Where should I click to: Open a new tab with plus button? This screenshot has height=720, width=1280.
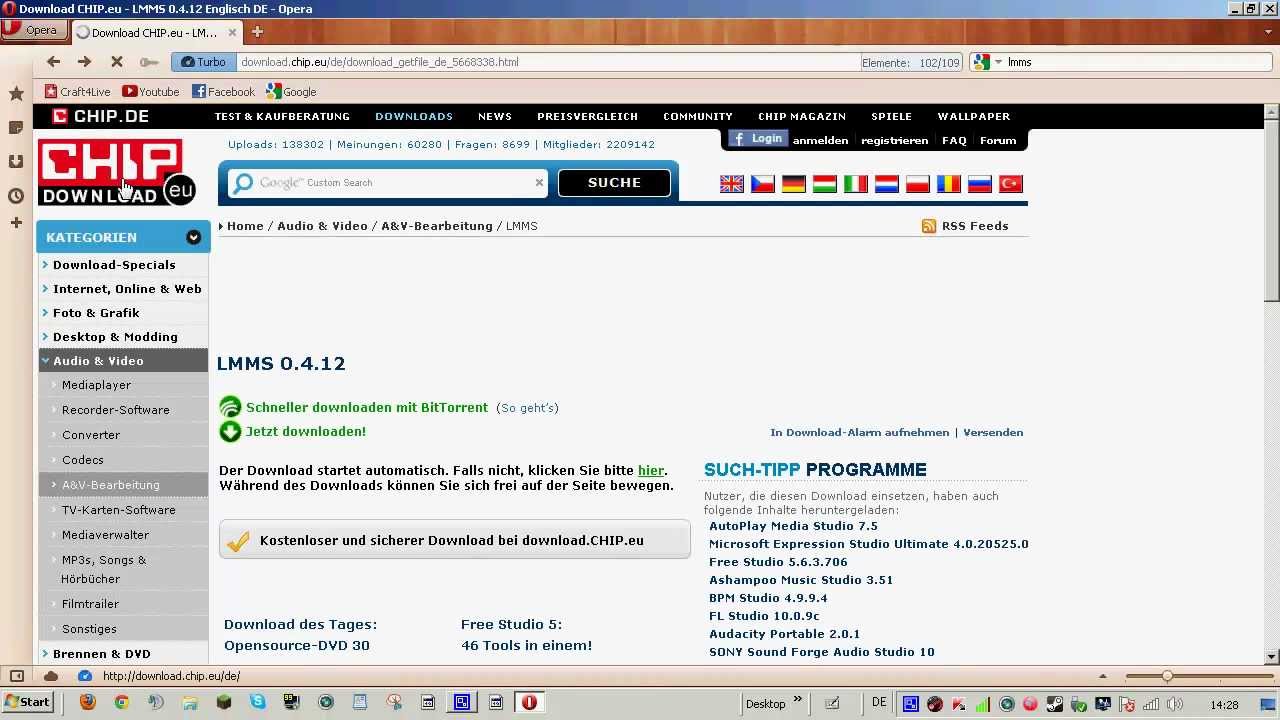[257, 32]
